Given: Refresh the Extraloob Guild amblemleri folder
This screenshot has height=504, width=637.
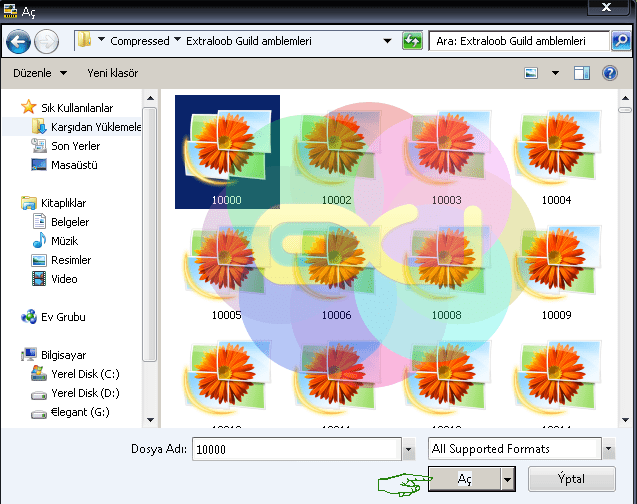Looking at the screenshot, I should tap(412, 41).
